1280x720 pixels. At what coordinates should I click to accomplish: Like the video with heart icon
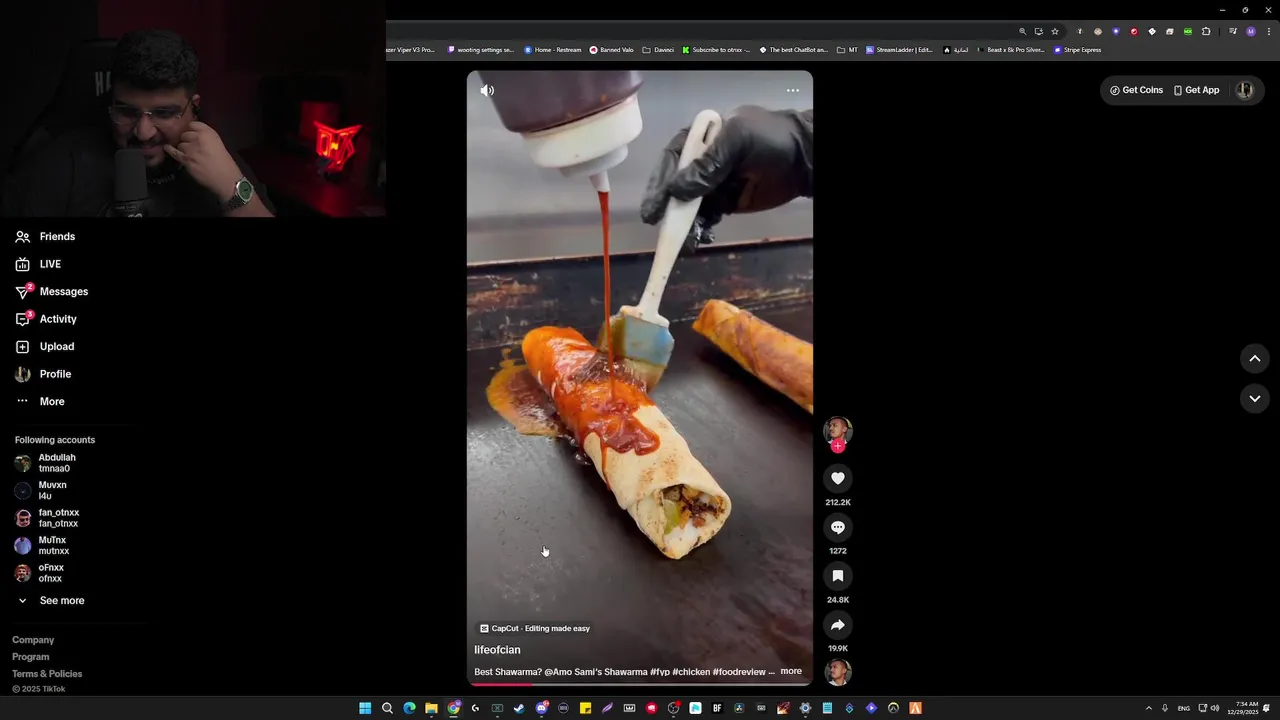point(838,478)
